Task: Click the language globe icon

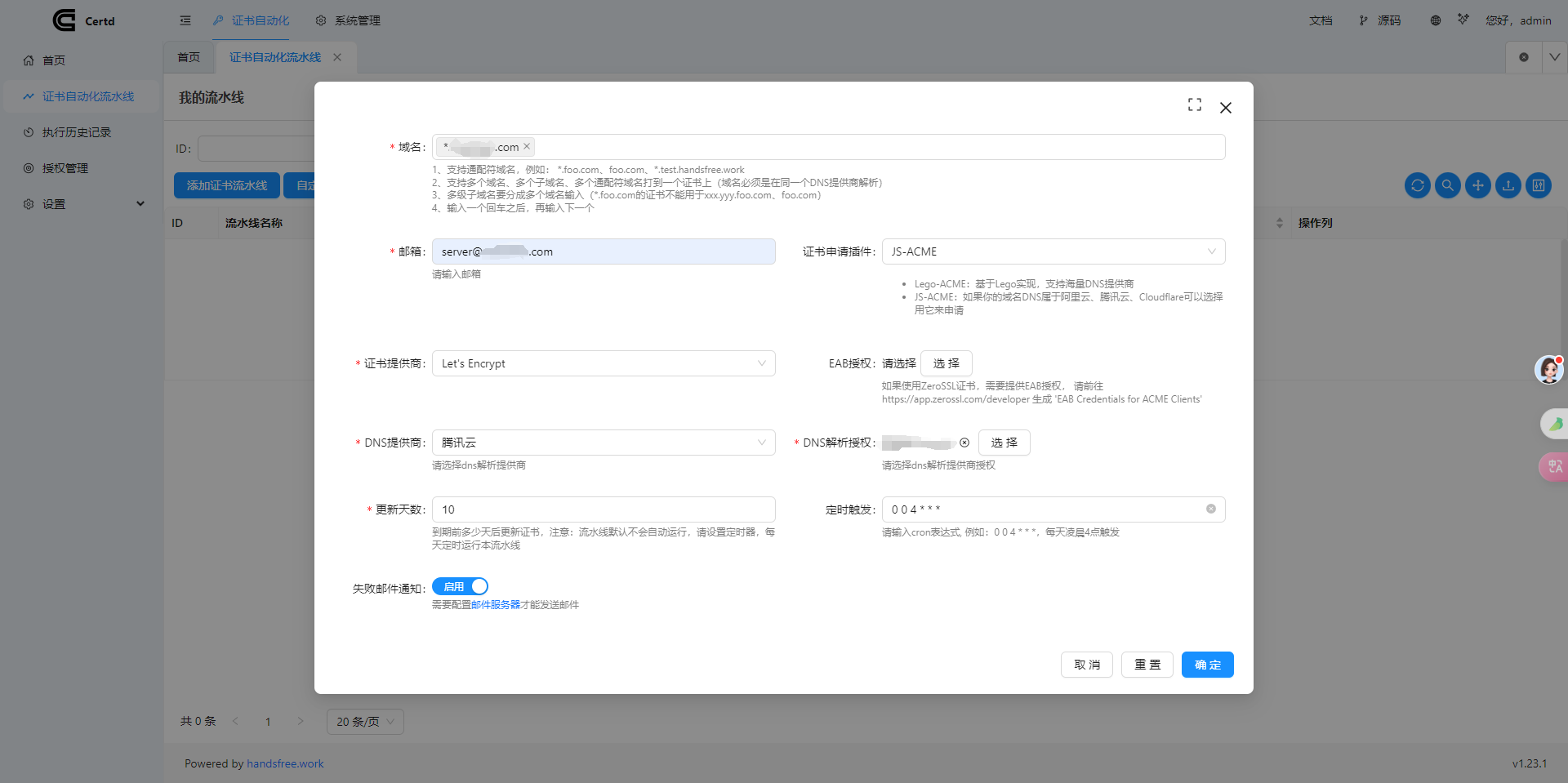Action: point(1436,20)
